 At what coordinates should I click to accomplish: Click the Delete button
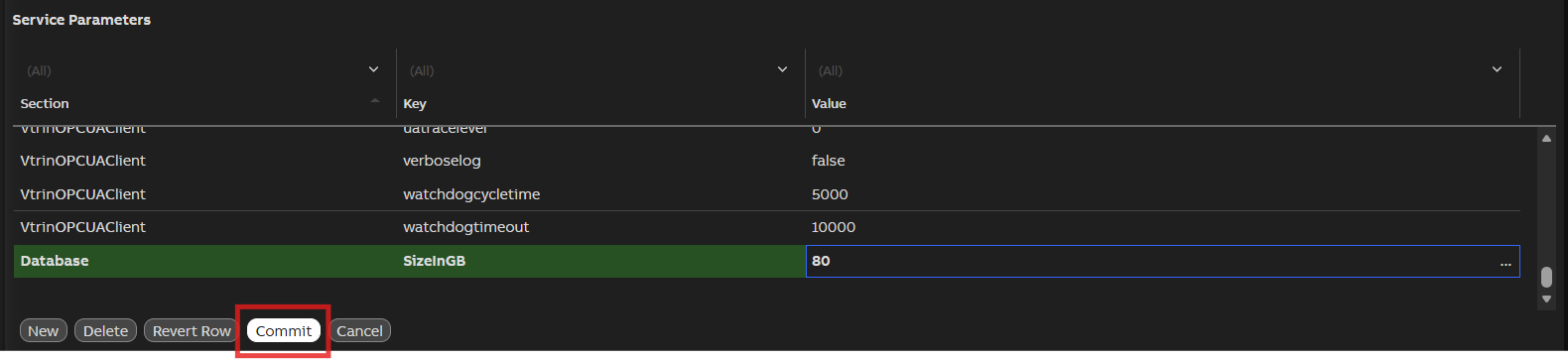click(x=106, y=330)
